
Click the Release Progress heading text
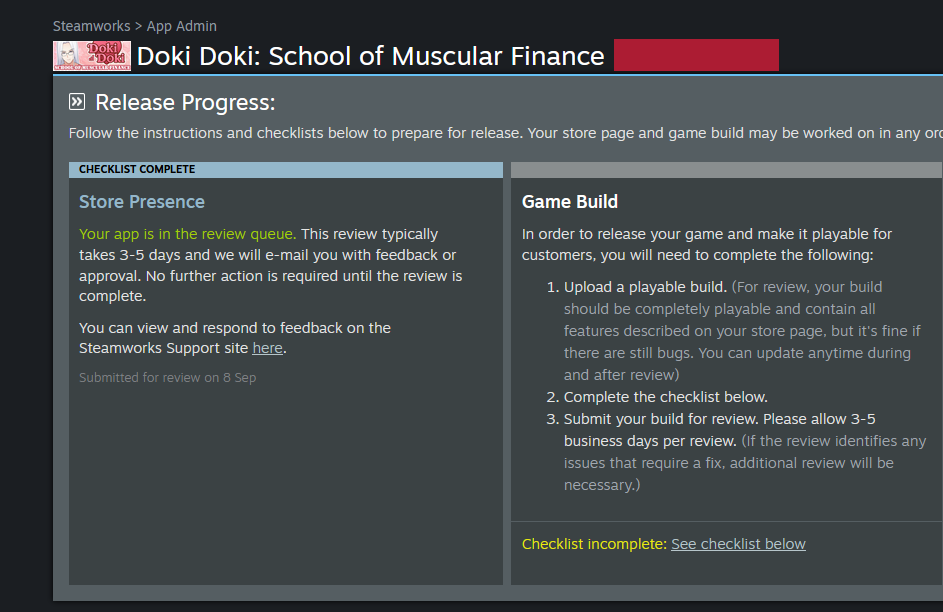(185, 102)
